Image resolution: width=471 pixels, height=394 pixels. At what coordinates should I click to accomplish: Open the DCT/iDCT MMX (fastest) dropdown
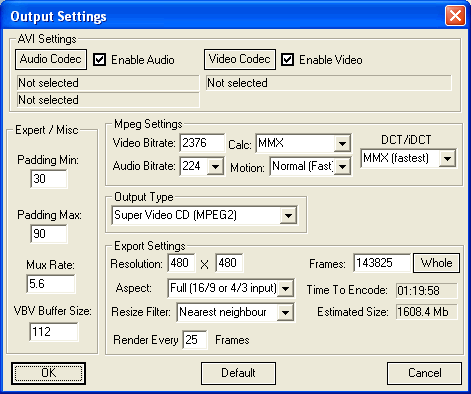coord(447,158)
